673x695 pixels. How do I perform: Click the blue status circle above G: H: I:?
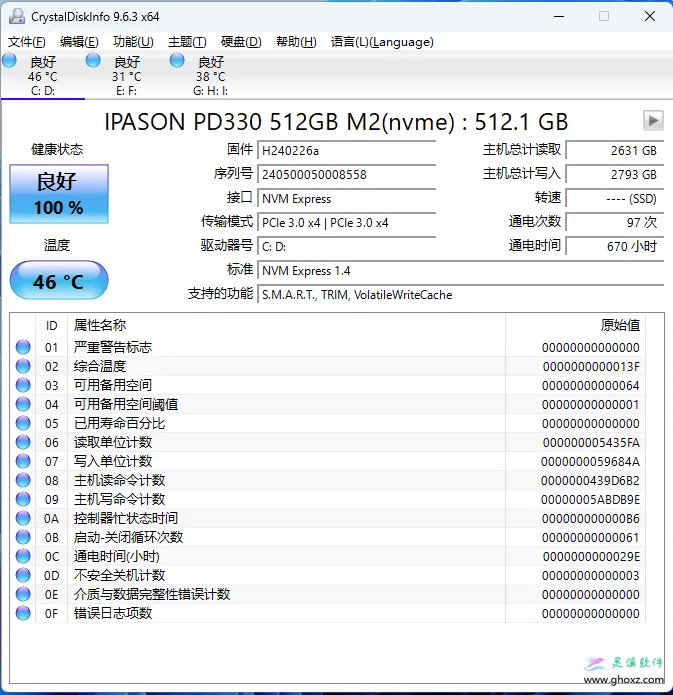click(177, 60)
